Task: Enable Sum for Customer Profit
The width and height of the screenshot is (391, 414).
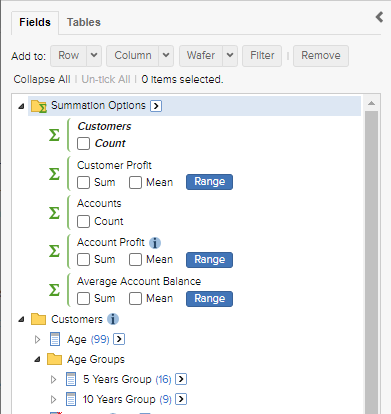Action: point(83,182)
